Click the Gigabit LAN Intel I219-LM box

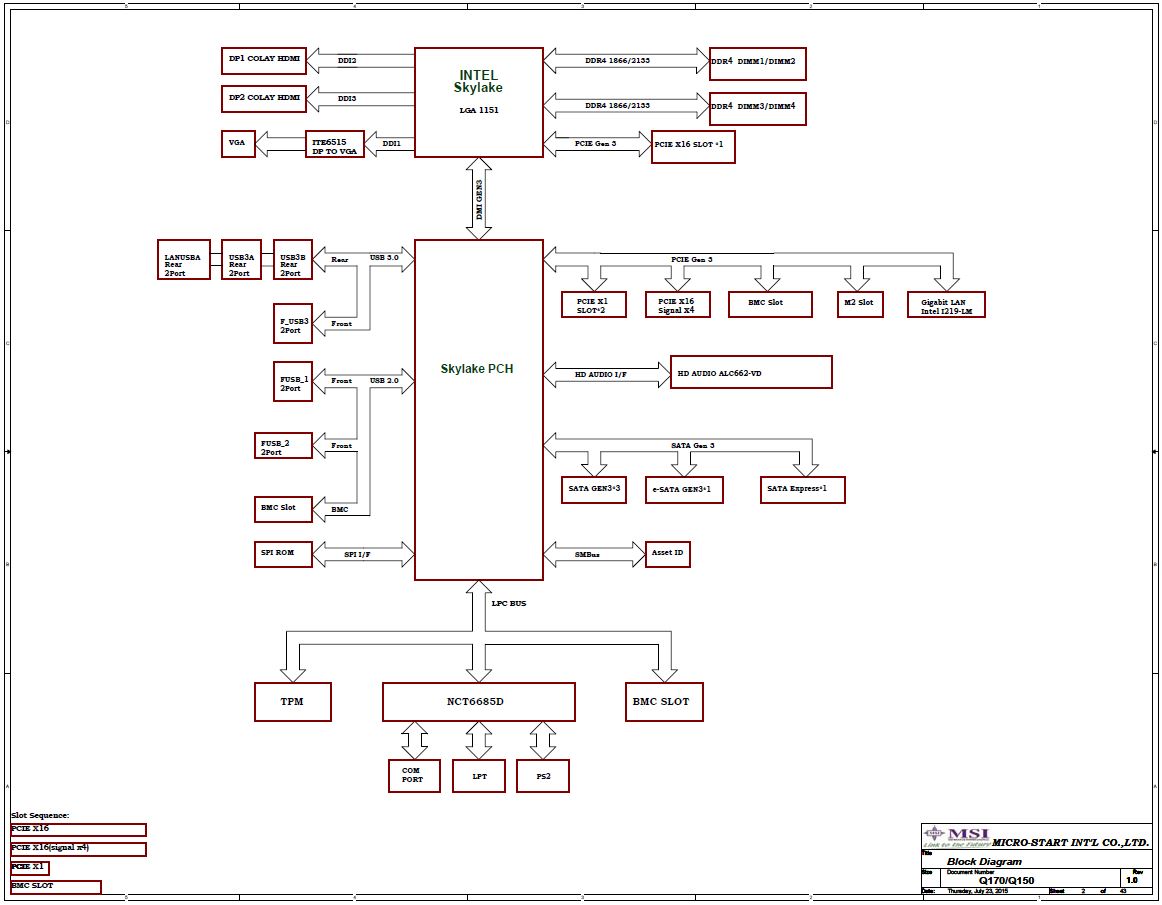(946, 304)
